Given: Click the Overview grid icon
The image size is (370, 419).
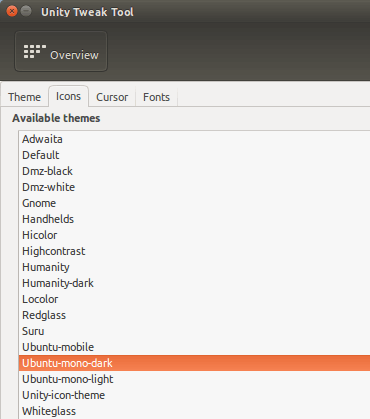Looking at the screenshot, I should tap(34, 52).
